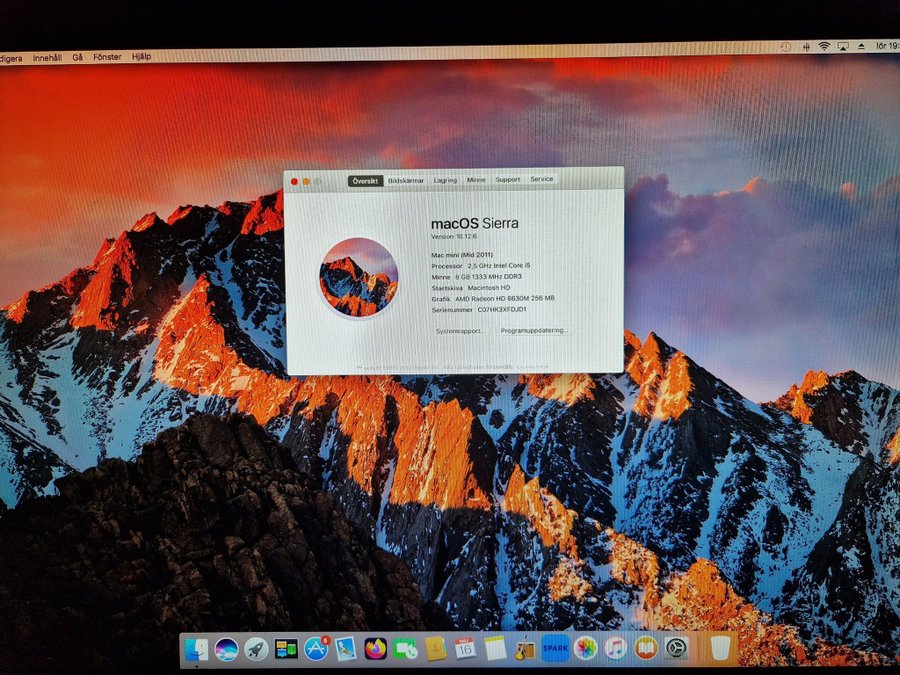The image size is (900, 675).
Task: Open the Mail stamp icon
Action: [x=346, y=649]
